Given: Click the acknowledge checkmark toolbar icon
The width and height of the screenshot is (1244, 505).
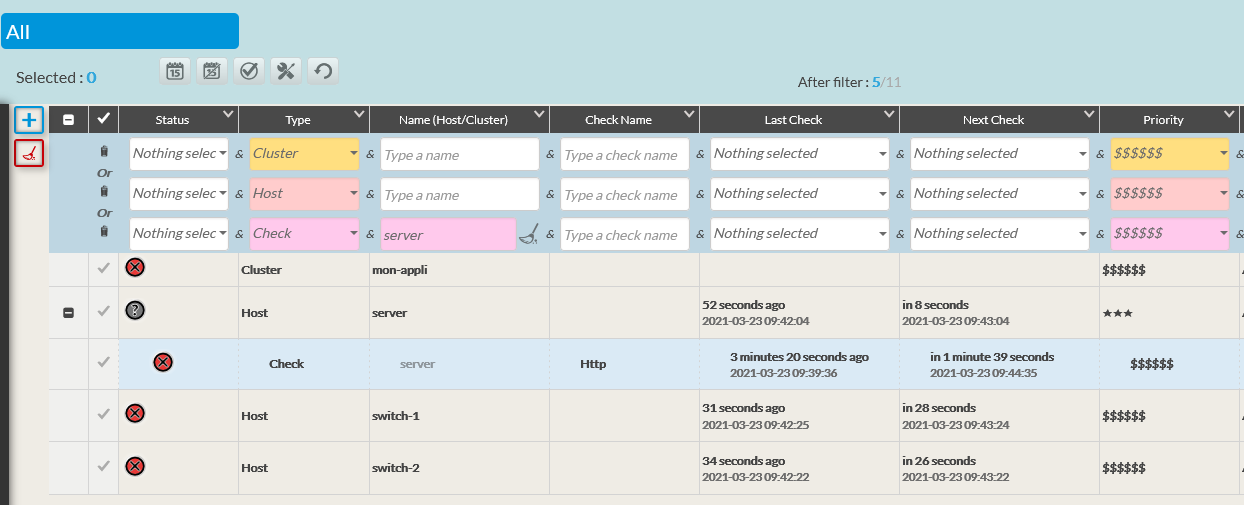Looking at the screenshot, I should point(249,70).
